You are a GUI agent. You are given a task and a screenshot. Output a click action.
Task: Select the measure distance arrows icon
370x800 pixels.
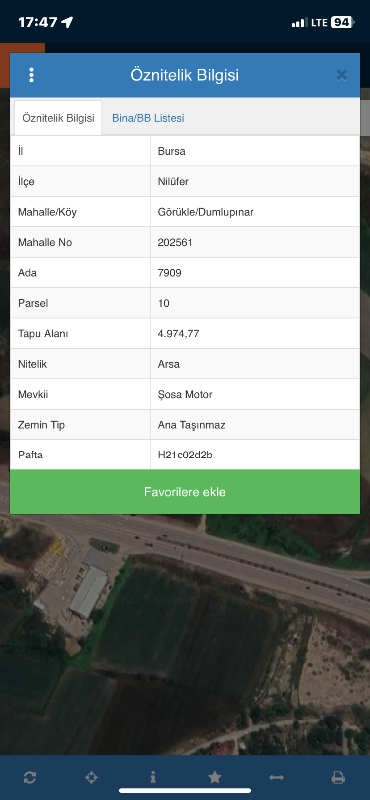click(277, 778)
